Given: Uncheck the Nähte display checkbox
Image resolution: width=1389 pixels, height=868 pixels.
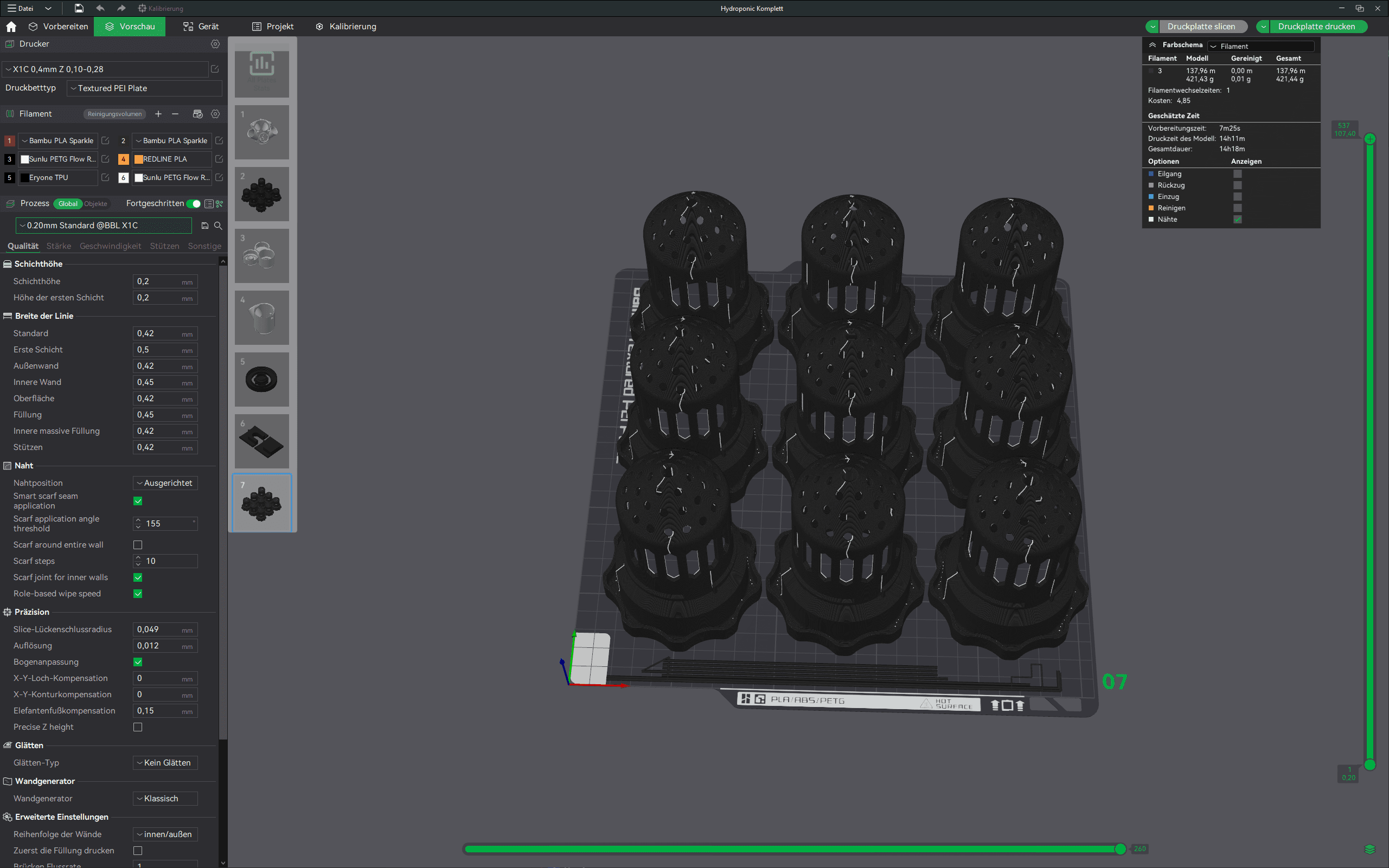Looking at the screenshot, I should click(x=1238, y=220).
